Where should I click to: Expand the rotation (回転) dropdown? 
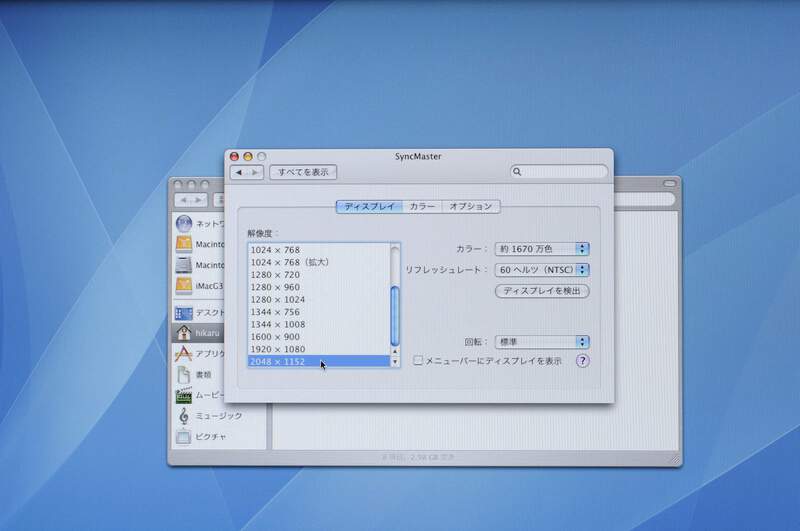point(541,342)
